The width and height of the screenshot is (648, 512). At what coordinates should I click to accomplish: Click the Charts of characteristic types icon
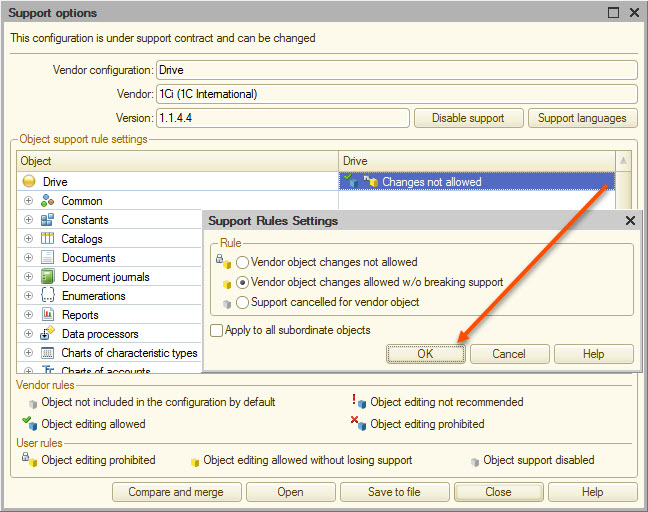click(x=47, y=352)
